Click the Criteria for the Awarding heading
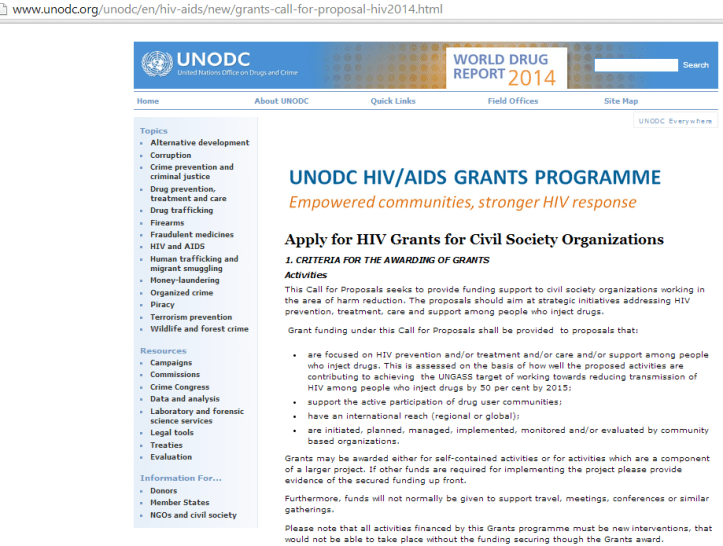The image size is (723, 546). coord(387,260)
